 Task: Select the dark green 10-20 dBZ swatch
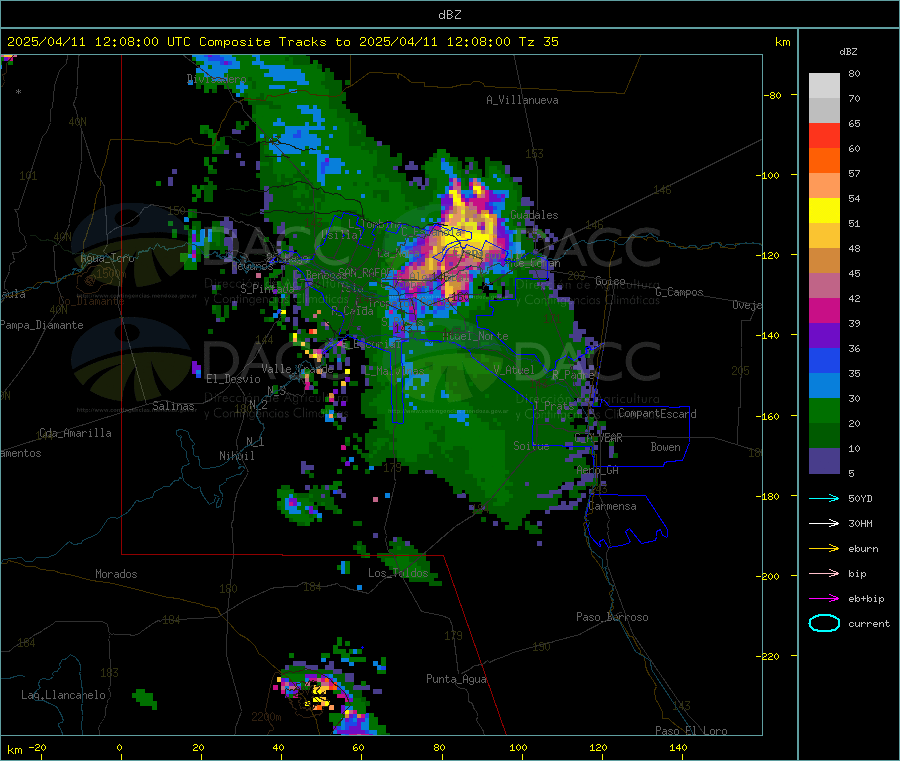tap(824, 436)
